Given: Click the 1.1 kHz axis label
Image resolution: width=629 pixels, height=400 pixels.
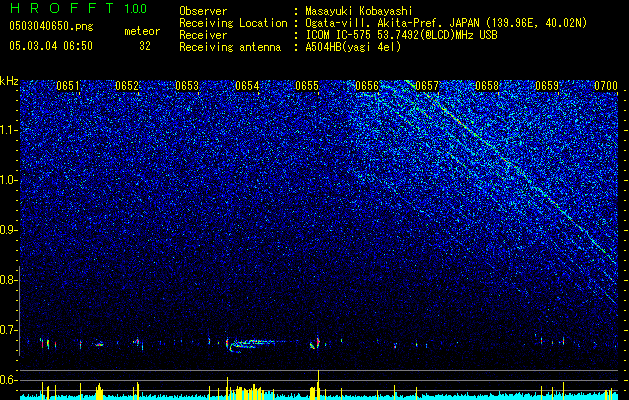Looking at the screenshot, I should pyautogui.click(x=8, y=130).
